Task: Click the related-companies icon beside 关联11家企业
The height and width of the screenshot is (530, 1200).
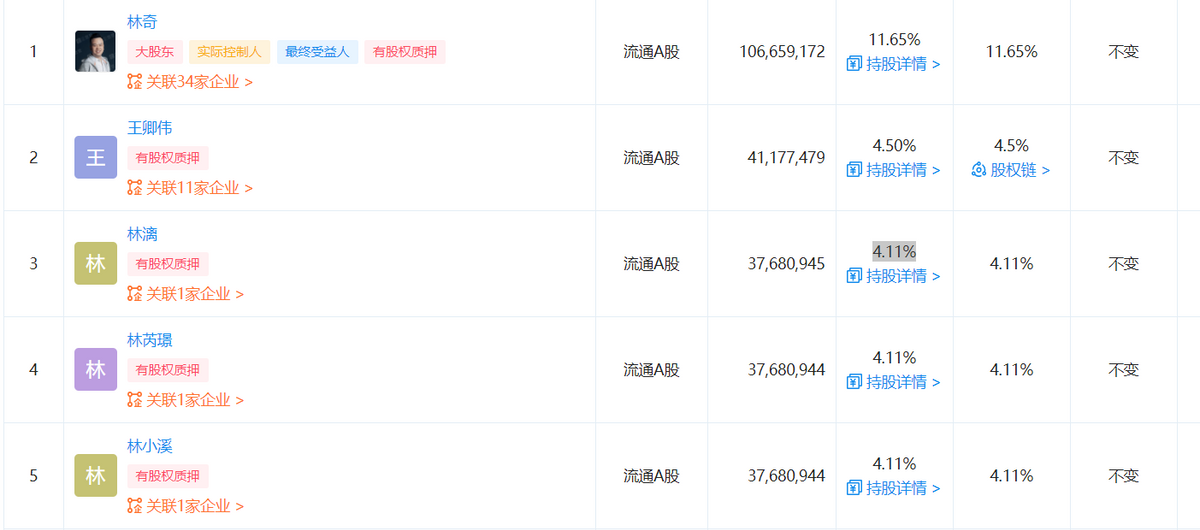Action: (x=135, y=188)
